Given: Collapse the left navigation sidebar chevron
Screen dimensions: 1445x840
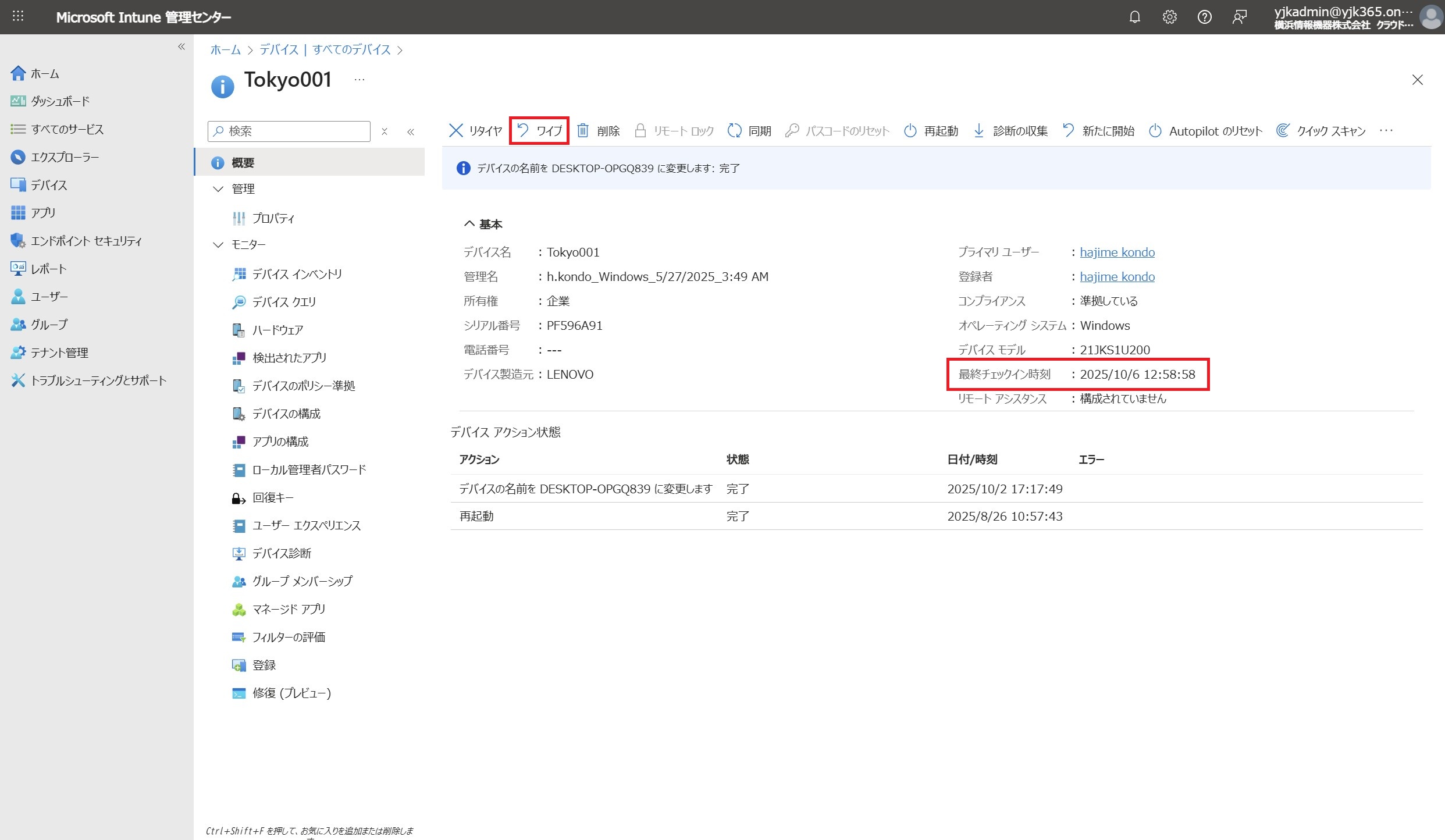Looking at the screenshot, I should coord(181,47).
